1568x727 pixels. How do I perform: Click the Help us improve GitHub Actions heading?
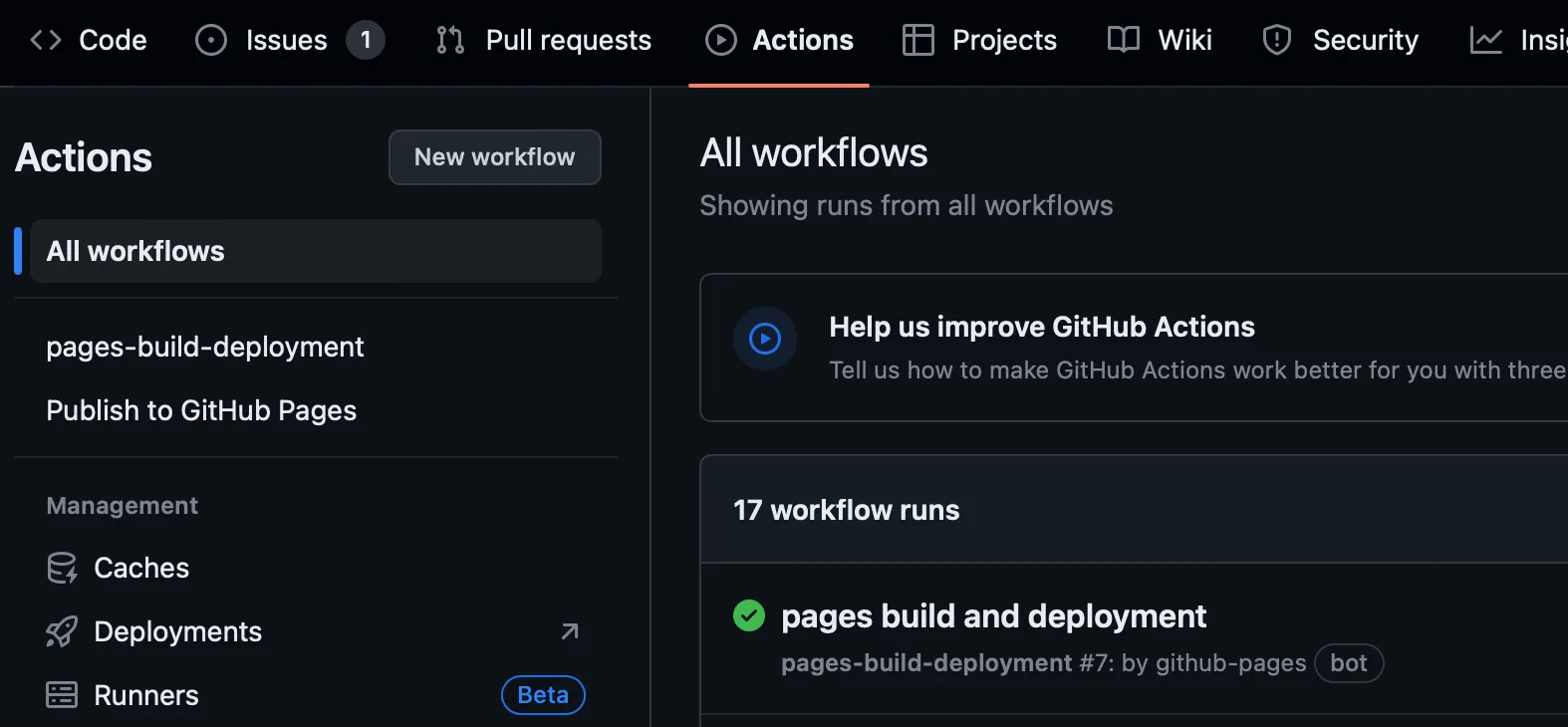pos(1042,327)
